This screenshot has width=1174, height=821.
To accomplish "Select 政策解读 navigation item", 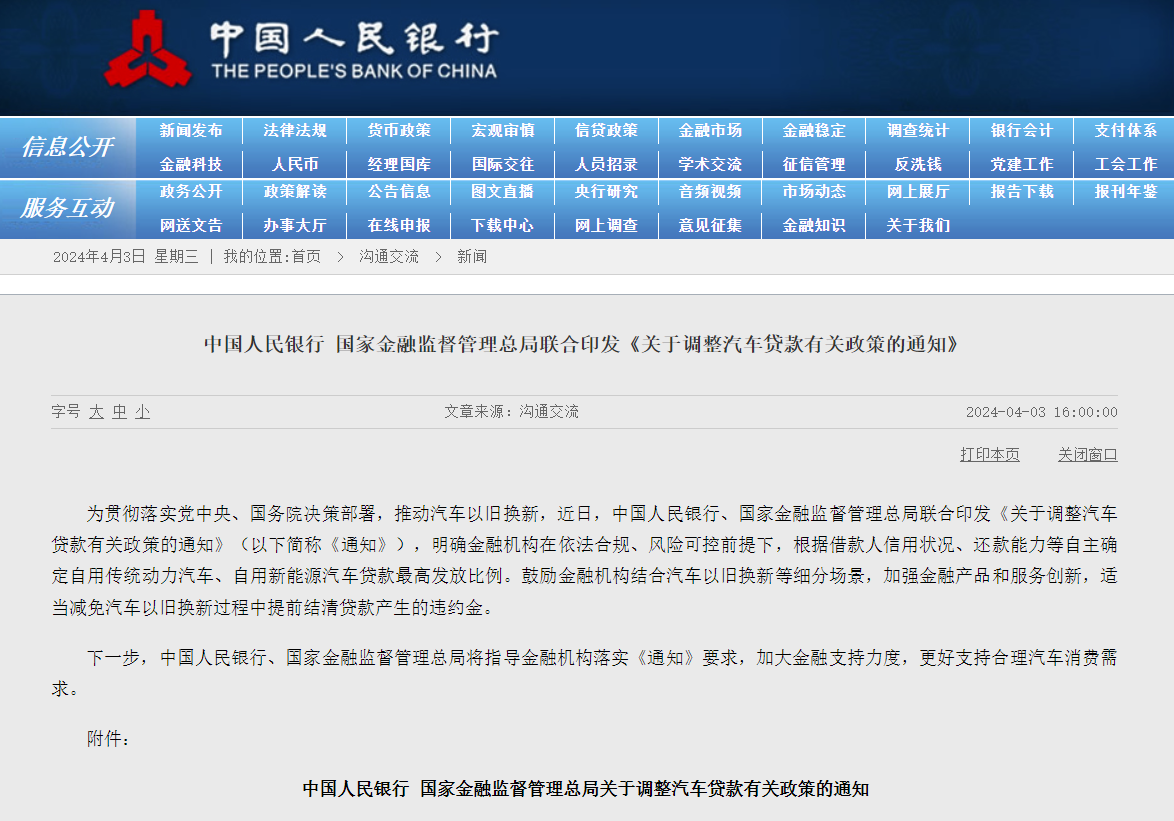I will click(295, 192).
